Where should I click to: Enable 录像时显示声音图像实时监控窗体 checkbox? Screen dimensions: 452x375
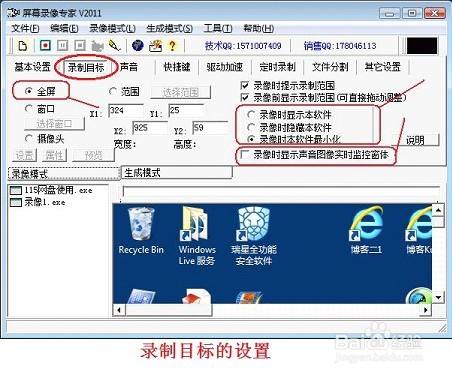click(245, 155)
